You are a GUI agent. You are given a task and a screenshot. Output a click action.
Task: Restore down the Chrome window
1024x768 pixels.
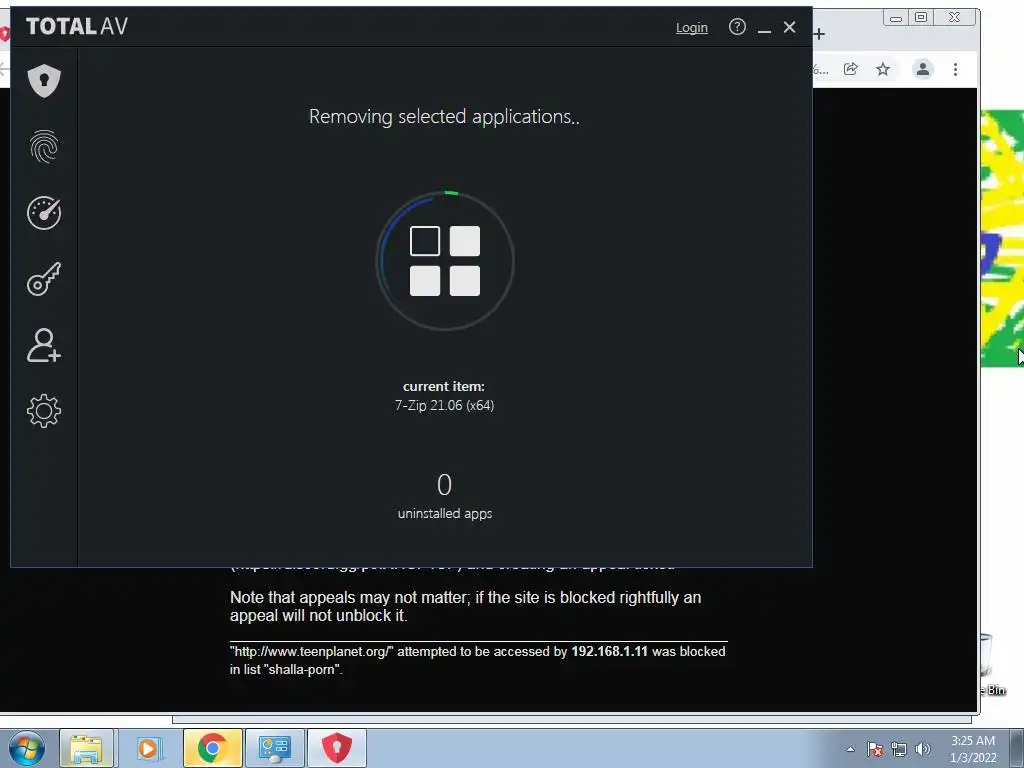(921, 18)
